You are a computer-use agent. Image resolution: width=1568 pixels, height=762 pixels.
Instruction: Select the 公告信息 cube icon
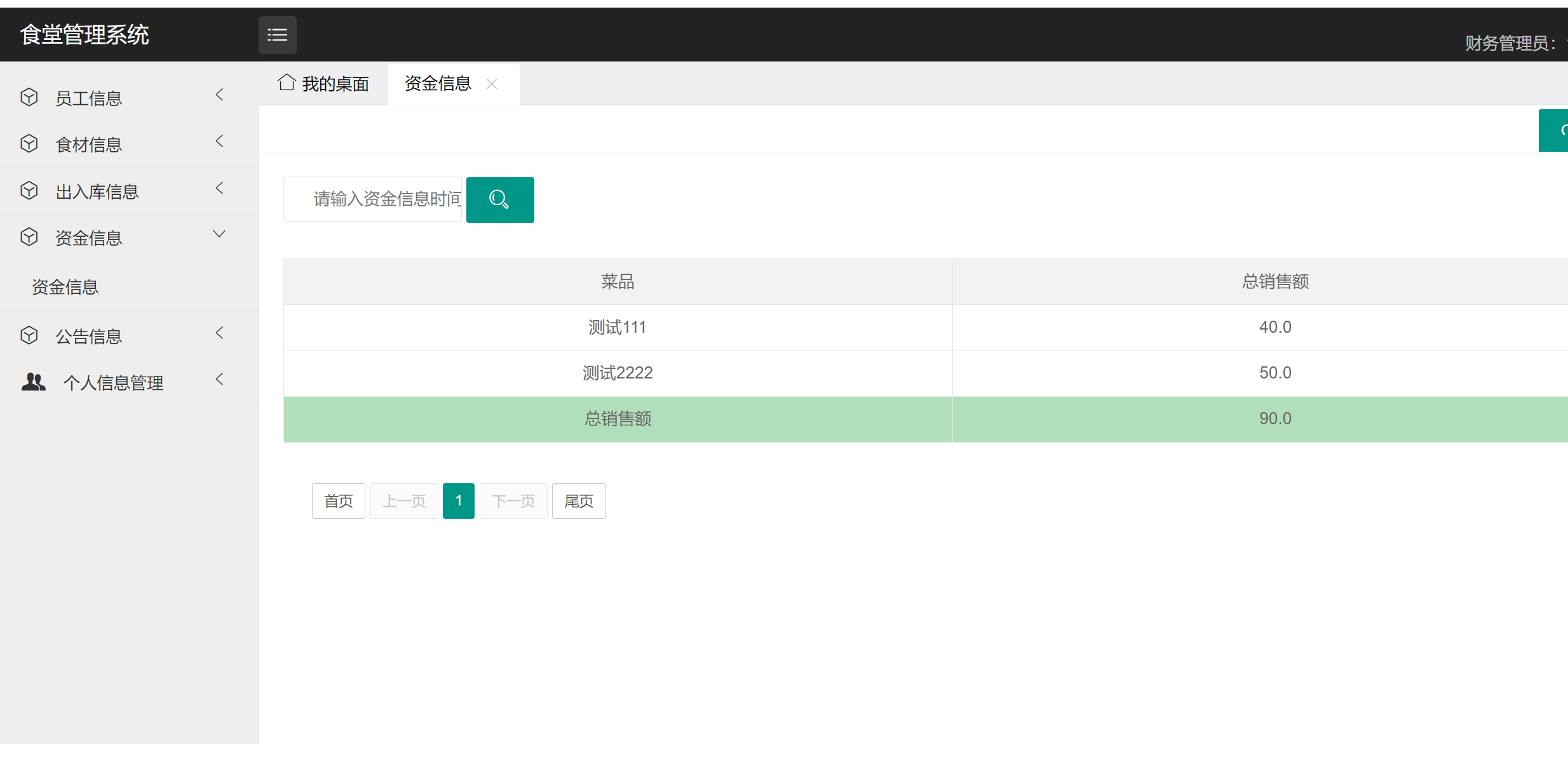tap(29, 335)
